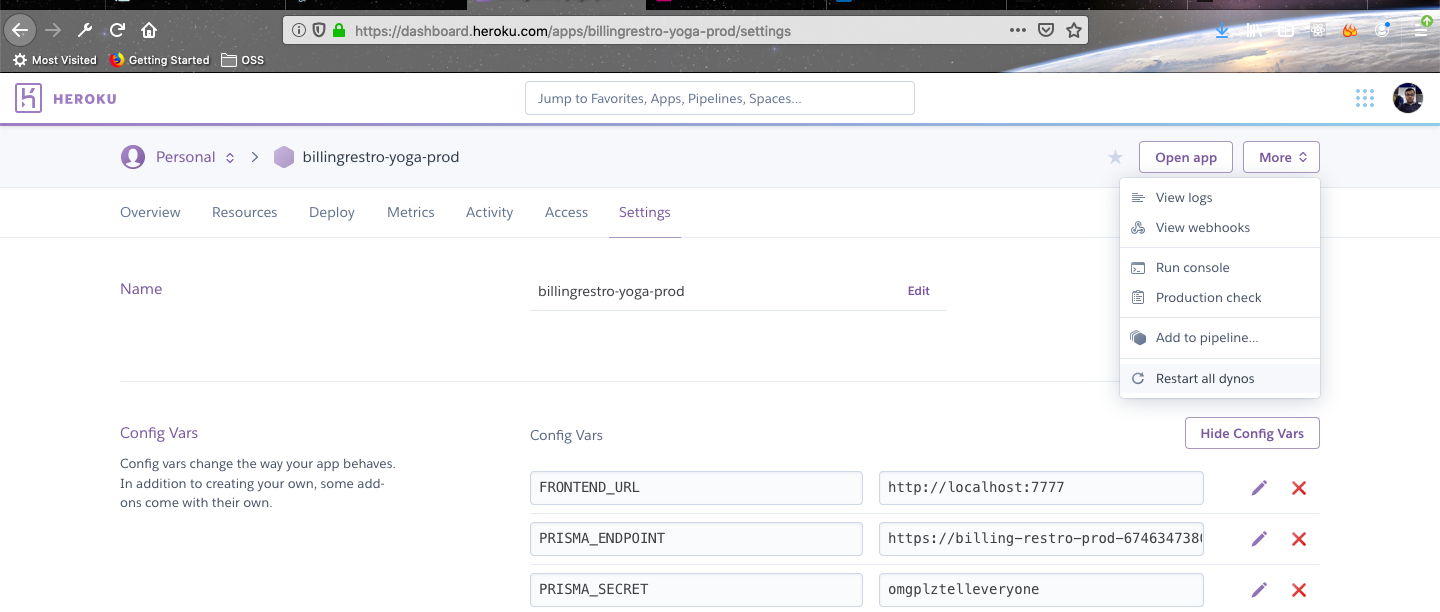Delete the FRONTEND_URL config var

[1299, 488]
